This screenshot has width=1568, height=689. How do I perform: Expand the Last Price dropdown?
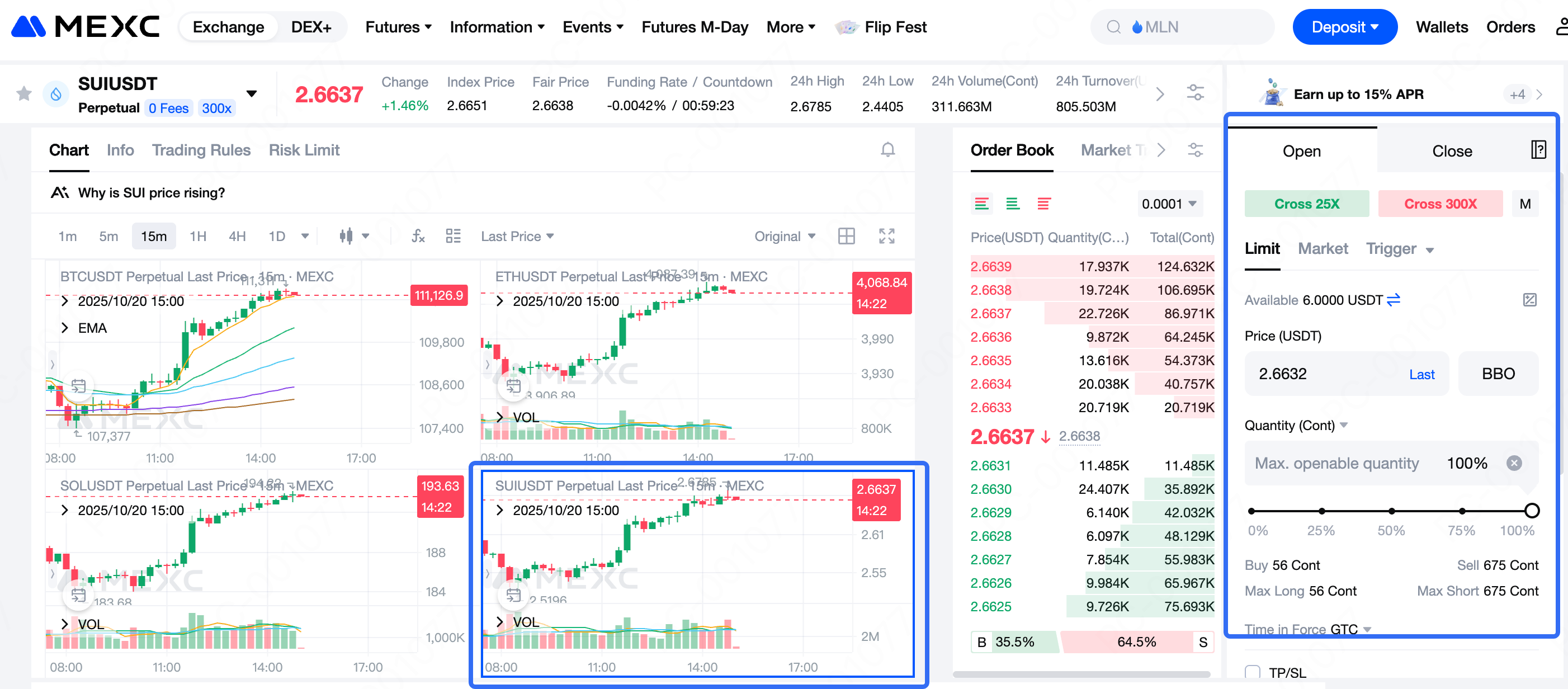tap(517, 236)
